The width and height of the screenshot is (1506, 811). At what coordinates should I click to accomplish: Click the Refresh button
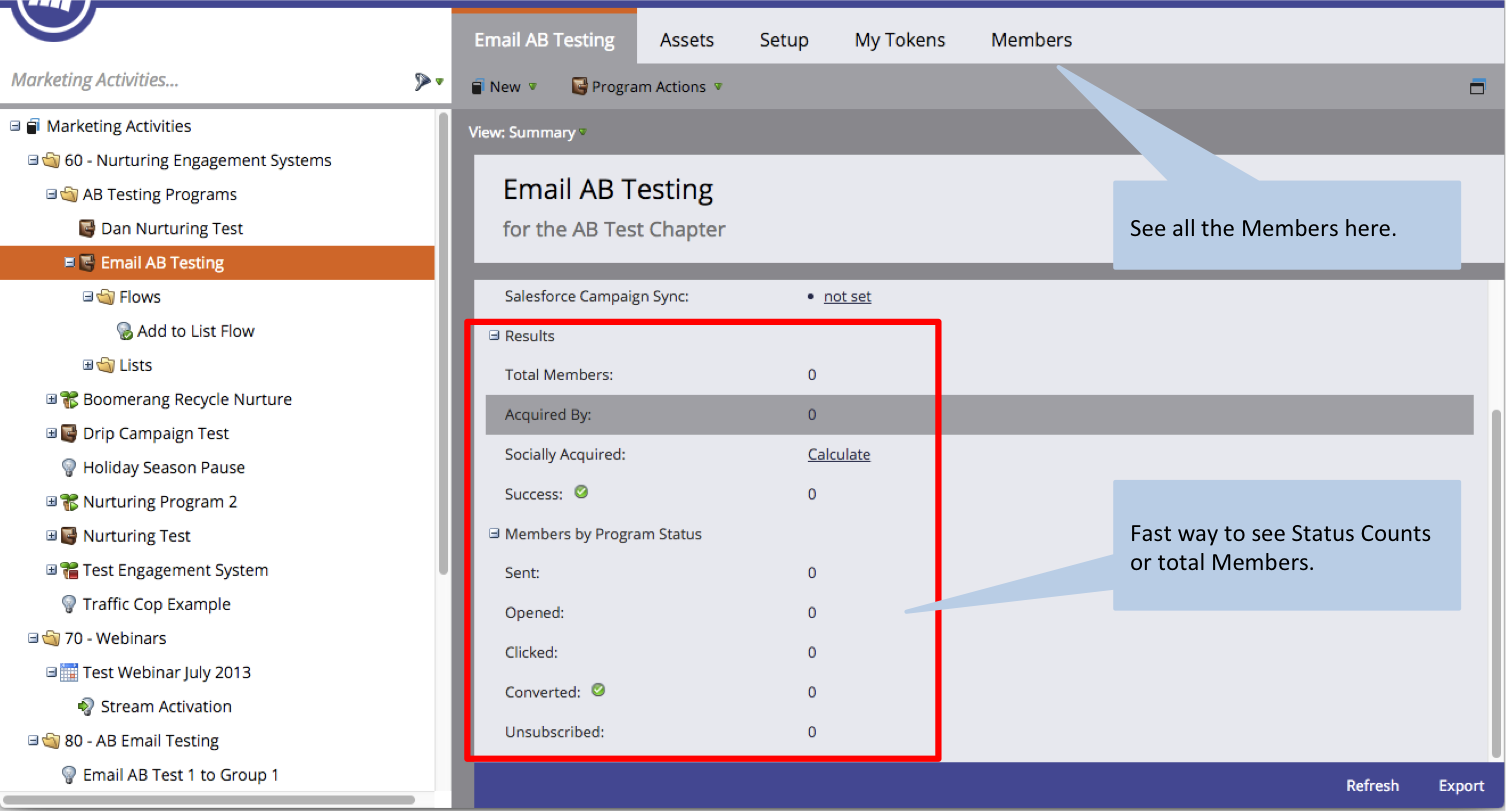pyautogui.click(x=1372, y=785)
